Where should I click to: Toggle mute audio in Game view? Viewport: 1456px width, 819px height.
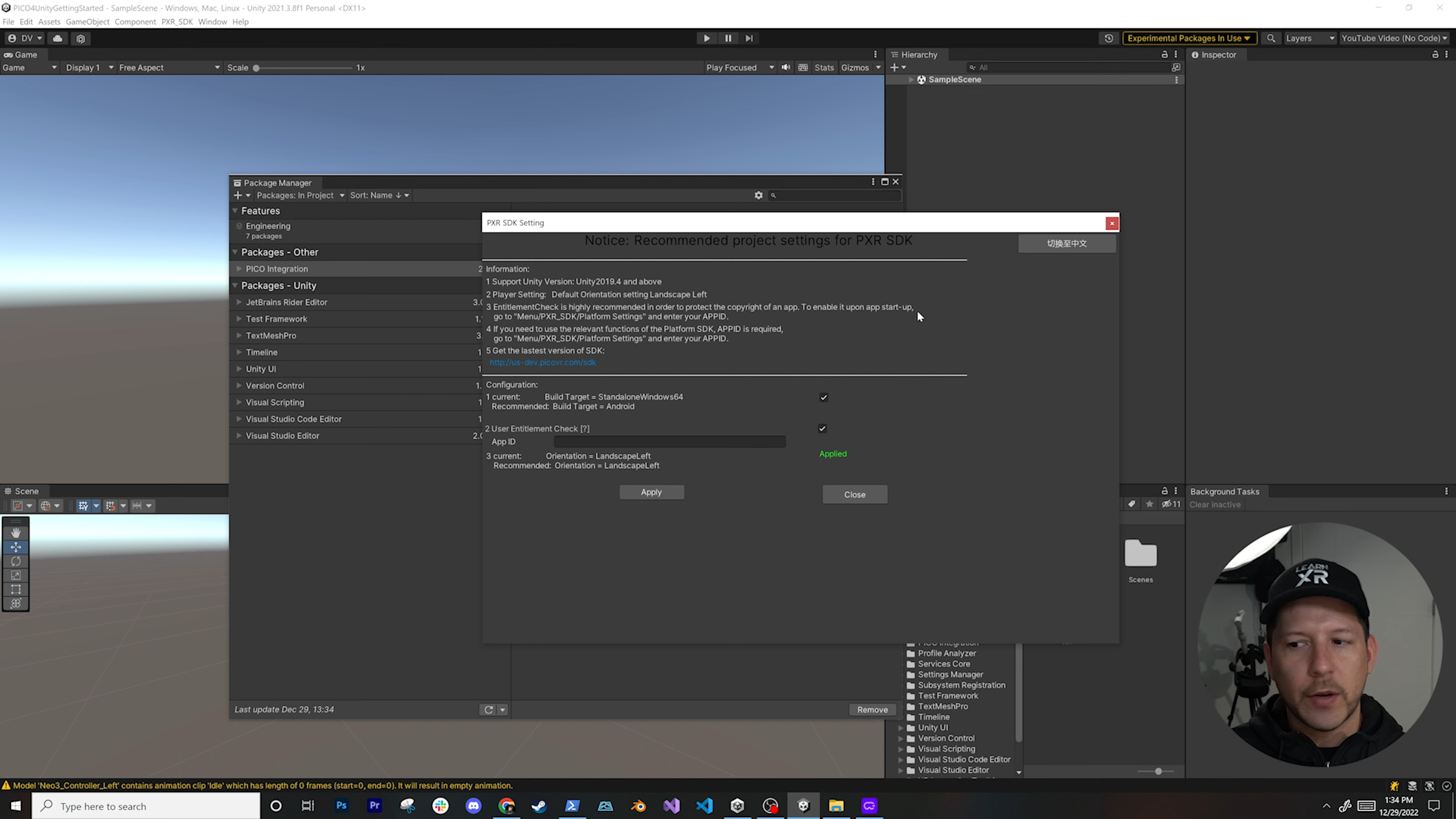pyautogui.click(x=786, y=68)
